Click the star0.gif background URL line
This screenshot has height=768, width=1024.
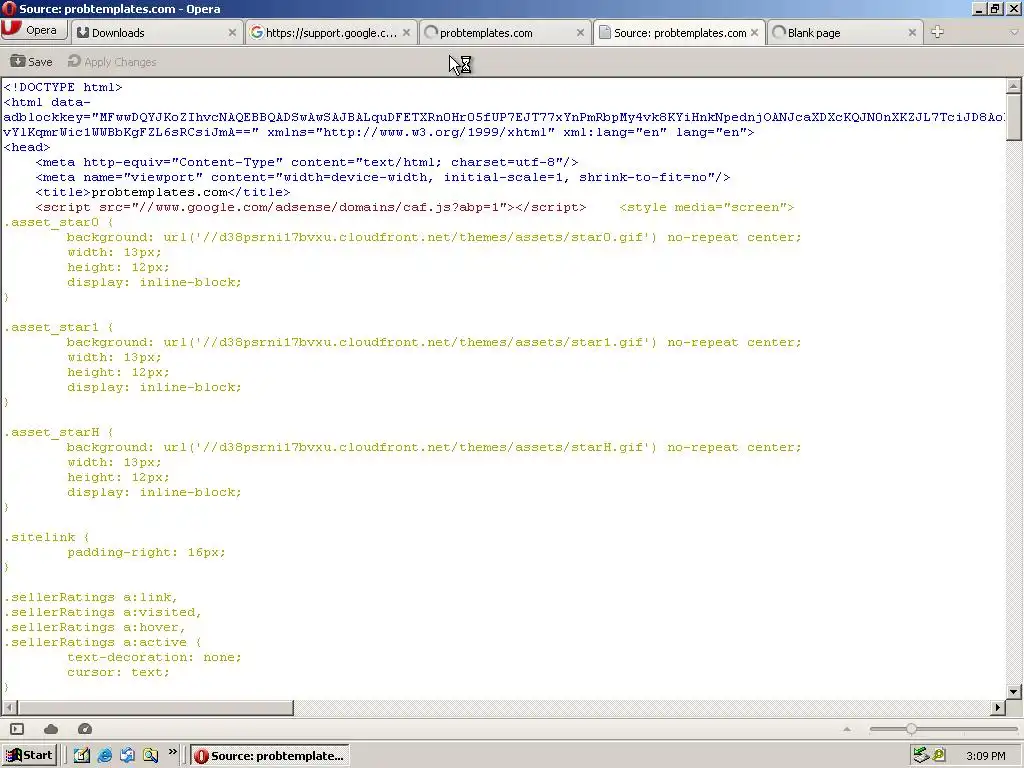434,237
